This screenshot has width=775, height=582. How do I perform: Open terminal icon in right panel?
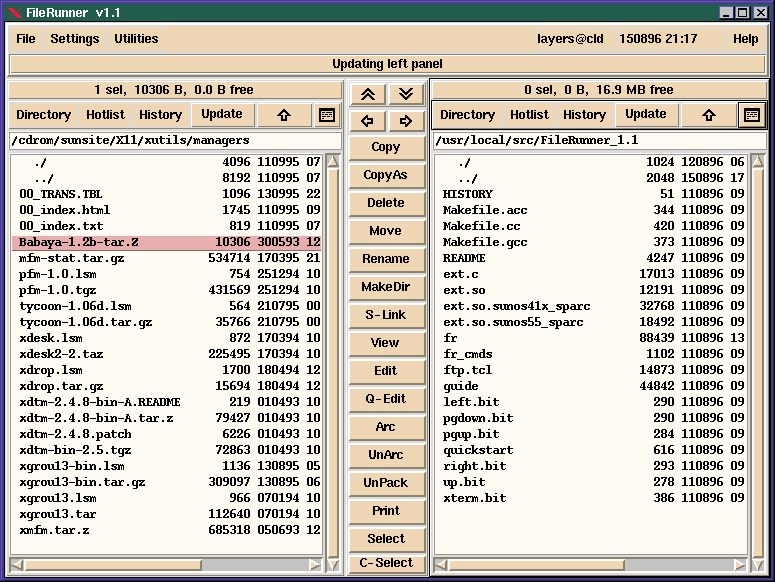coord(750,115)
